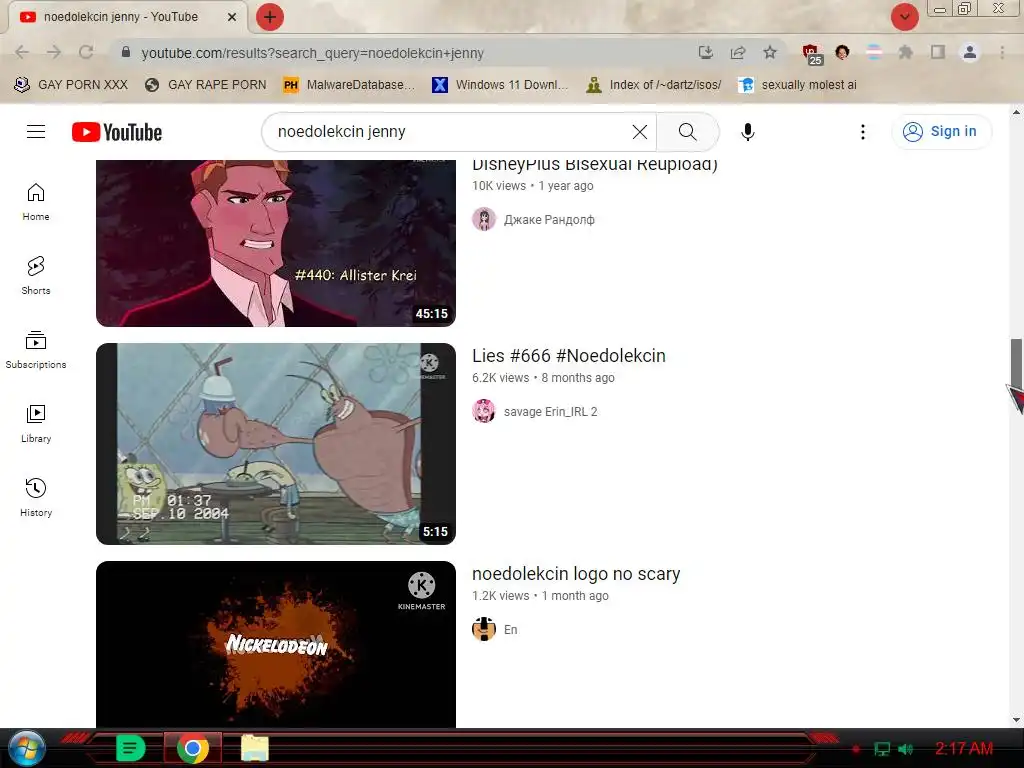Open the Lies #666 #Noedolekcin video thumbnail
Viewport: 1024px width, 768px height.
(x=276, y=443)
